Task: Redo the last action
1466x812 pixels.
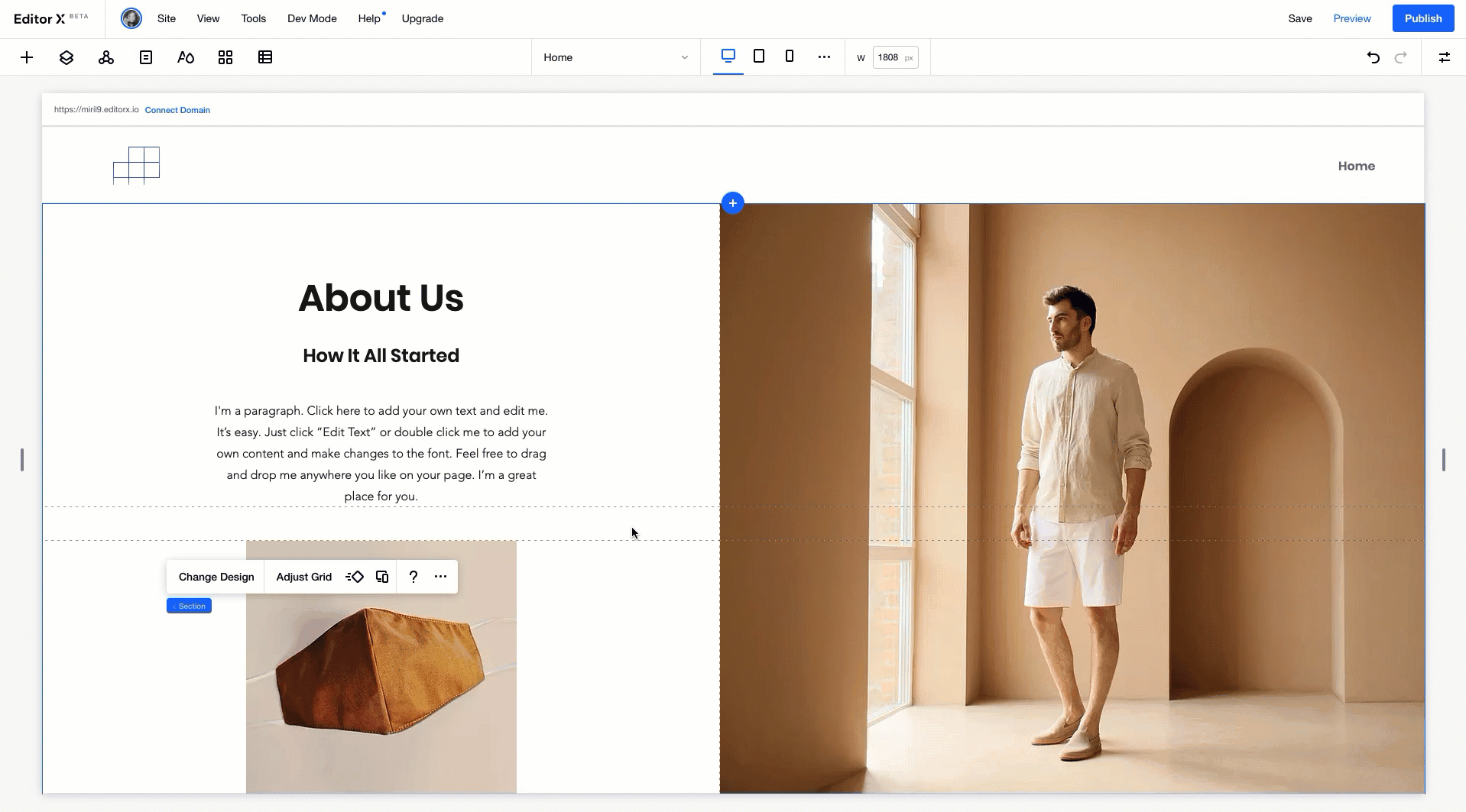Action: tap(1401, 57)
